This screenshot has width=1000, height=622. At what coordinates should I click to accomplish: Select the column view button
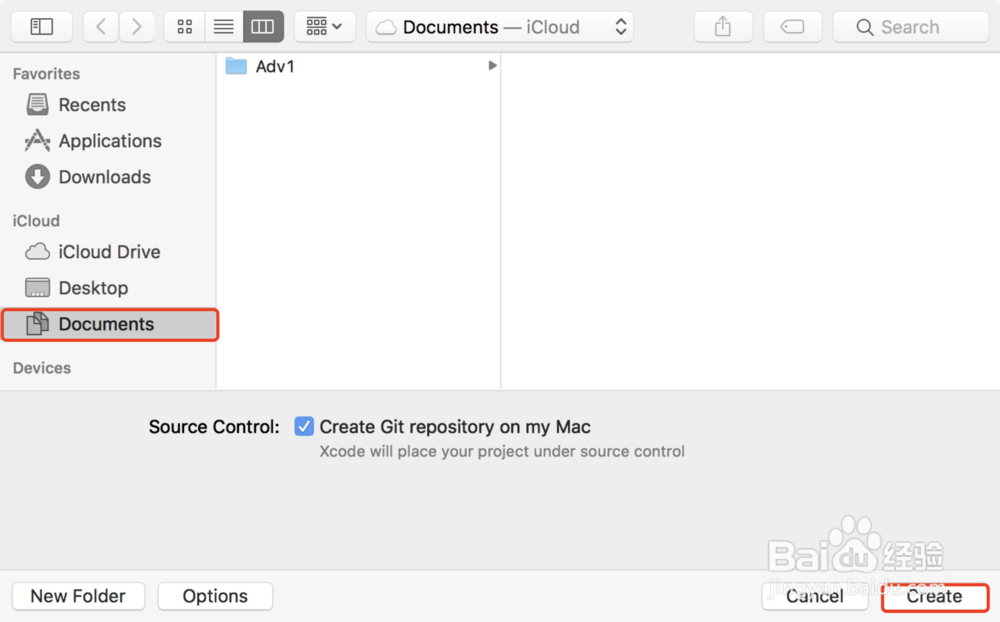click(x=263, y=27)
